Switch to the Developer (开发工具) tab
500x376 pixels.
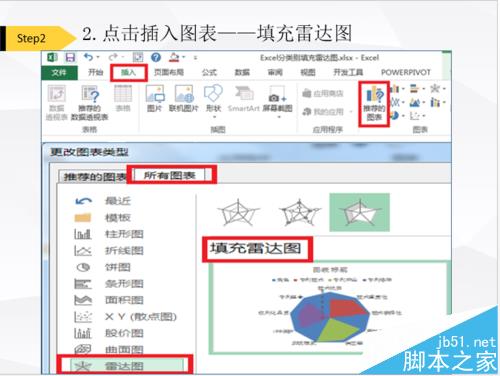(348, 72)
